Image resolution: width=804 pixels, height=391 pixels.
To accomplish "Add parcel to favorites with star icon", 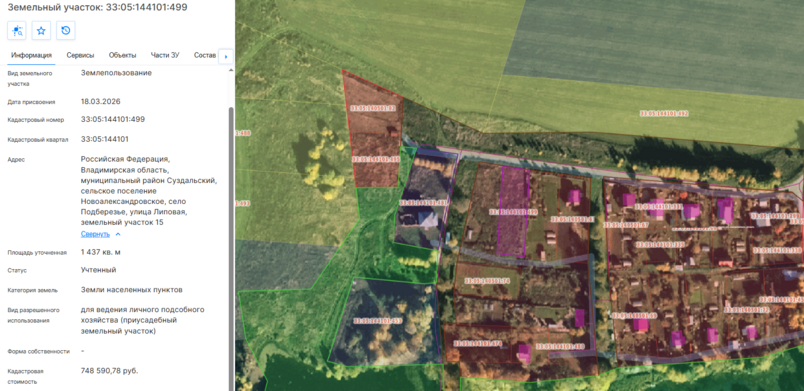I will click(41, 31).
